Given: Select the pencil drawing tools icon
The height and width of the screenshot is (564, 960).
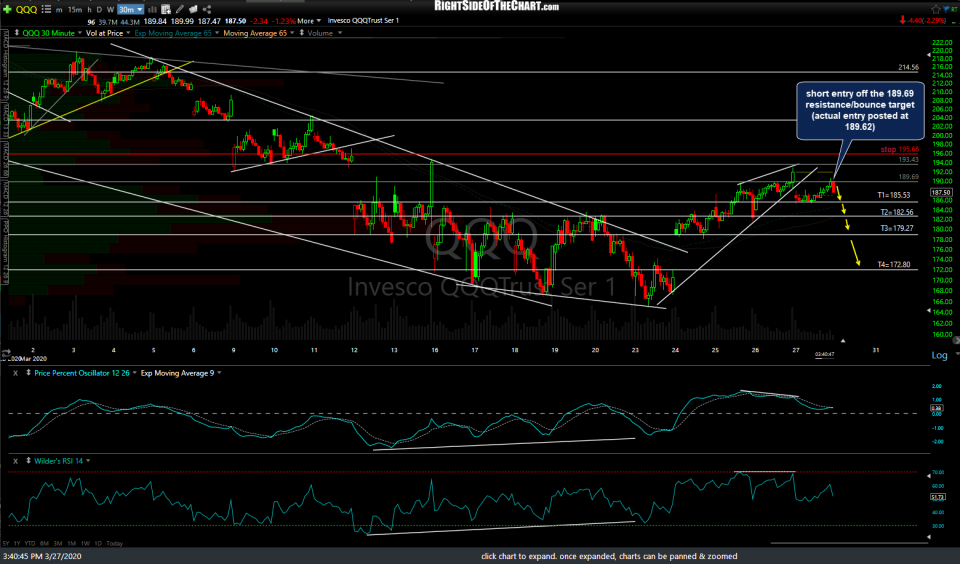Looking at the screenshot, I should click(x=179, y=9).
